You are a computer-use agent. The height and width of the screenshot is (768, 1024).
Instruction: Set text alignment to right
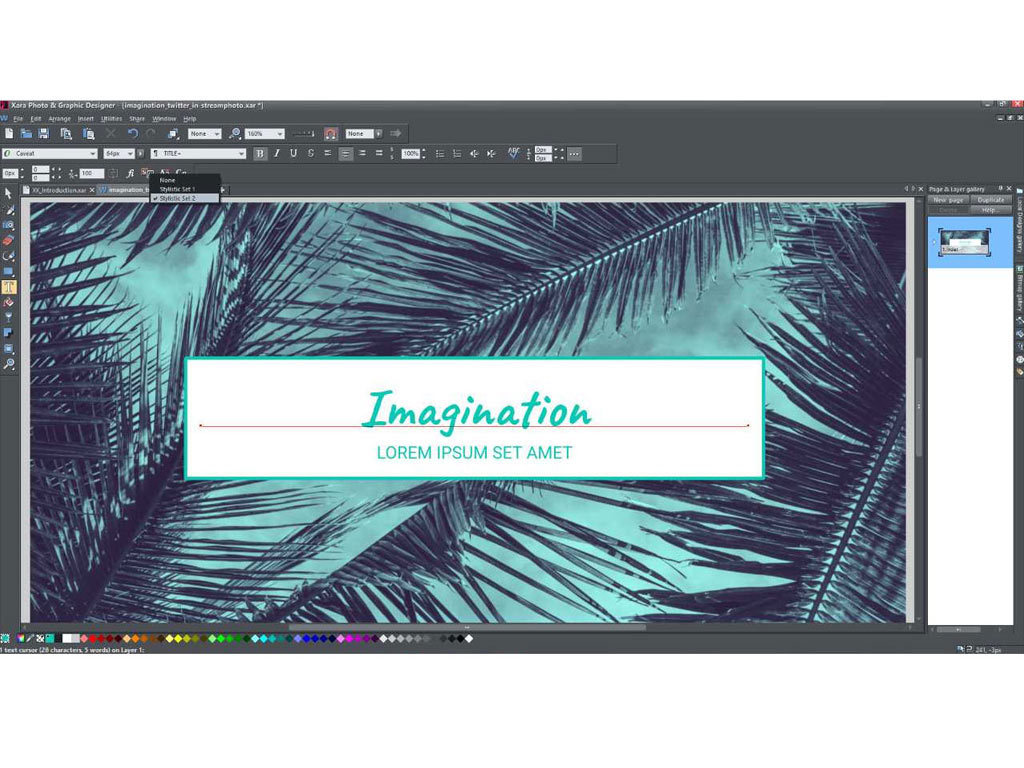tap(362, 154)
